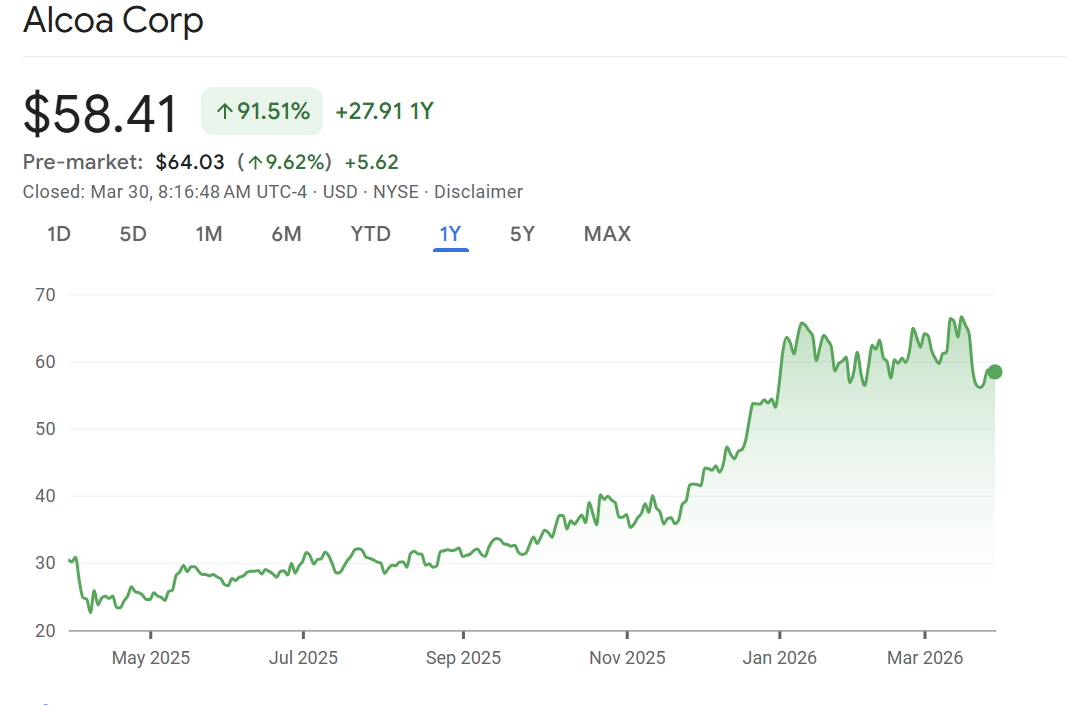The height and width of the screenshot is (705, 1066).
Task: Select the 1D time range tab
Action: click(x=59, y=234)
